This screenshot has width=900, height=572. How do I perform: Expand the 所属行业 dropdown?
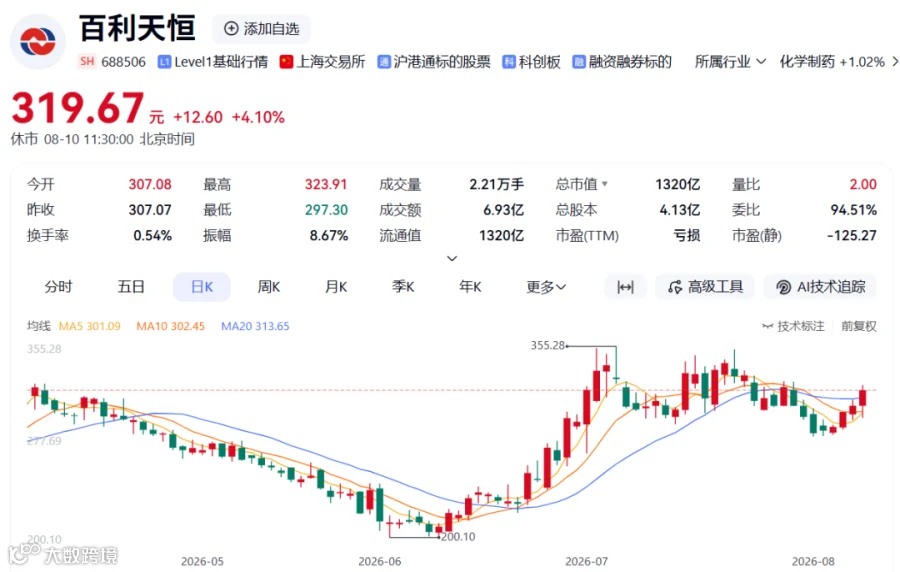coord(730,62)
